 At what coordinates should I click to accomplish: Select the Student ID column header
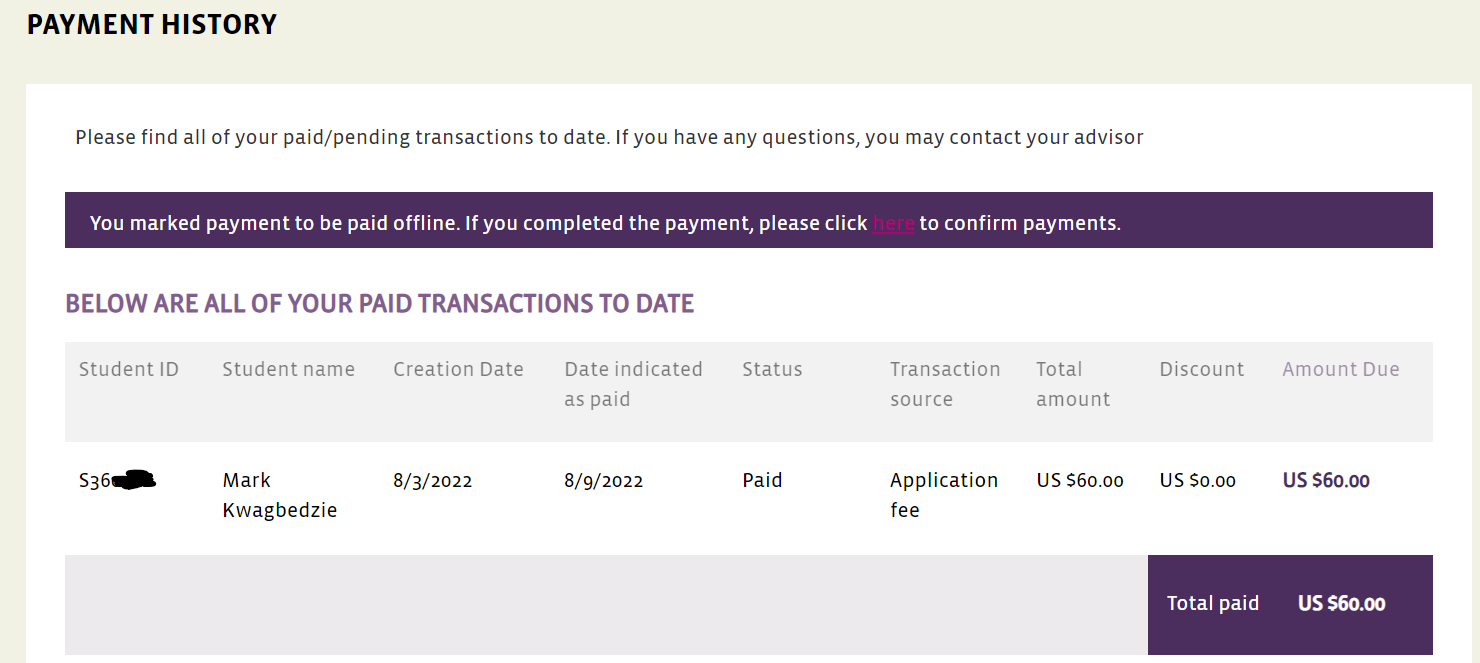pyautogui.click(x=129, y=369)
